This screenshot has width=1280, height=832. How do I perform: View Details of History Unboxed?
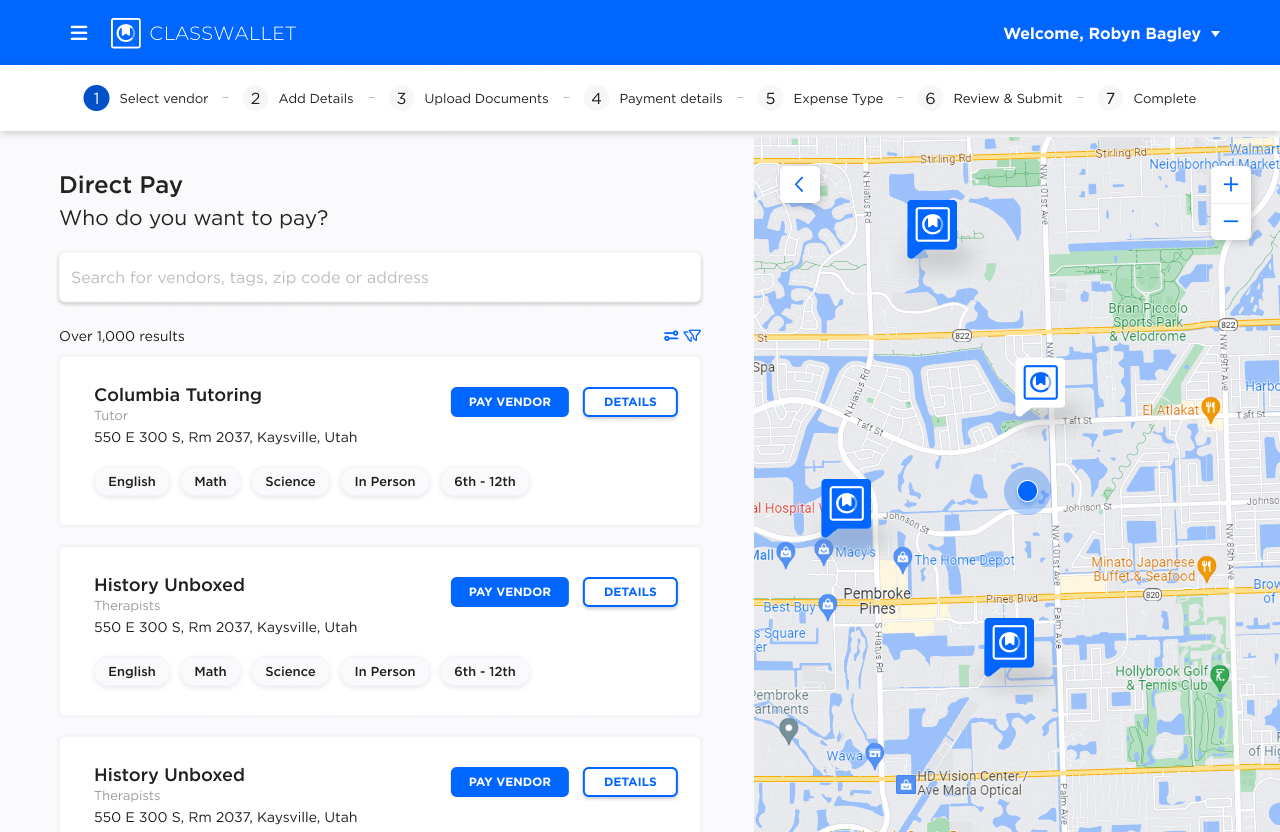tap(630, 592)
